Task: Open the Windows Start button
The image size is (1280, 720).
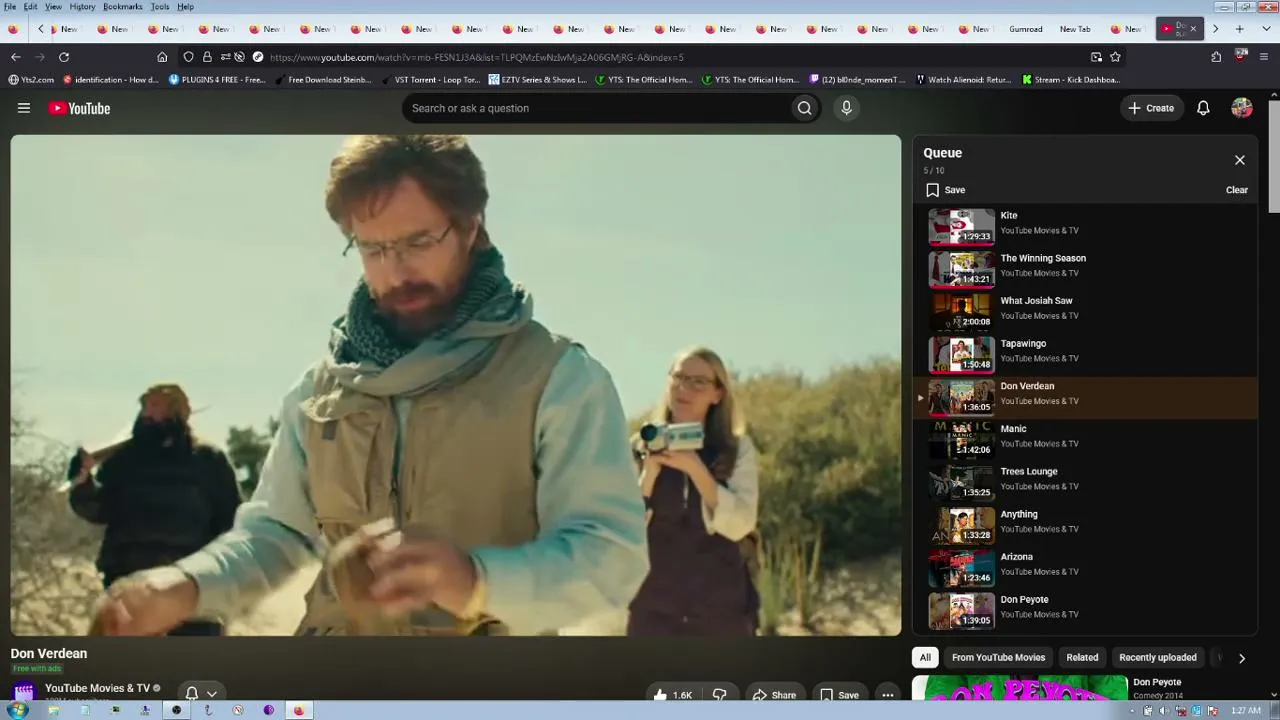Action: point(17,711)
